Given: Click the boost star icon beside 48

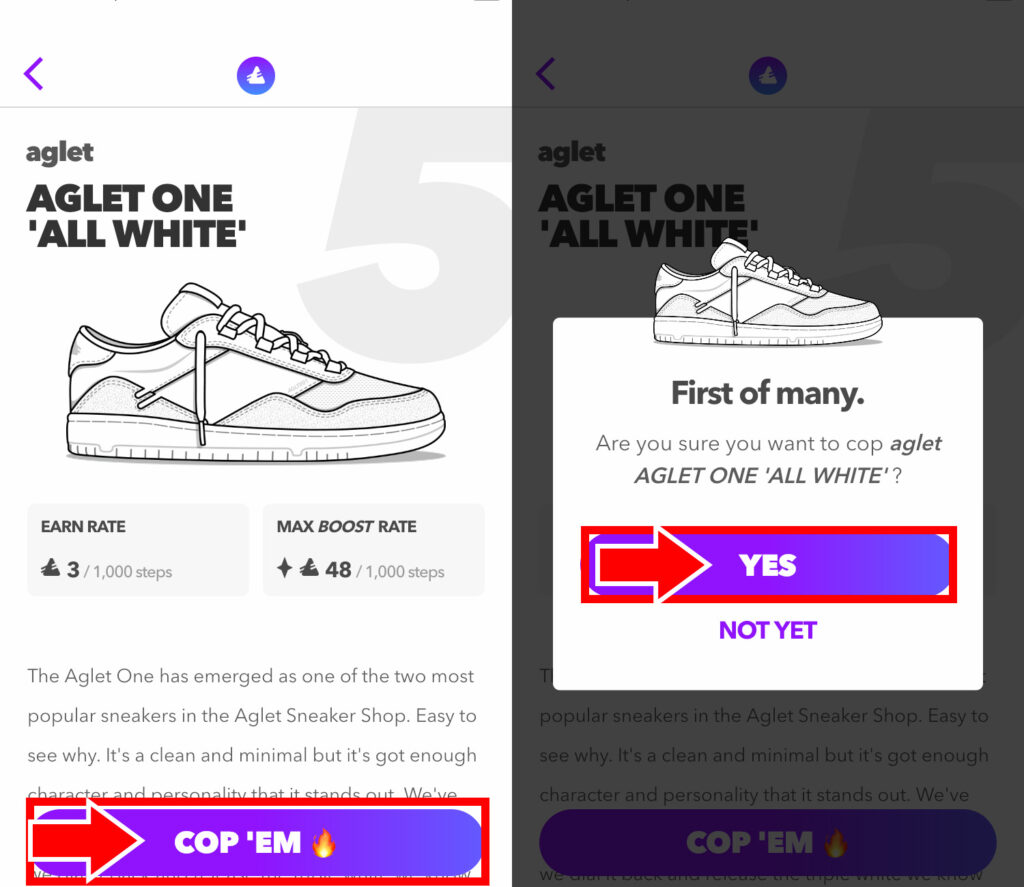Looking at the screenshot, I should tap(284, 568).
